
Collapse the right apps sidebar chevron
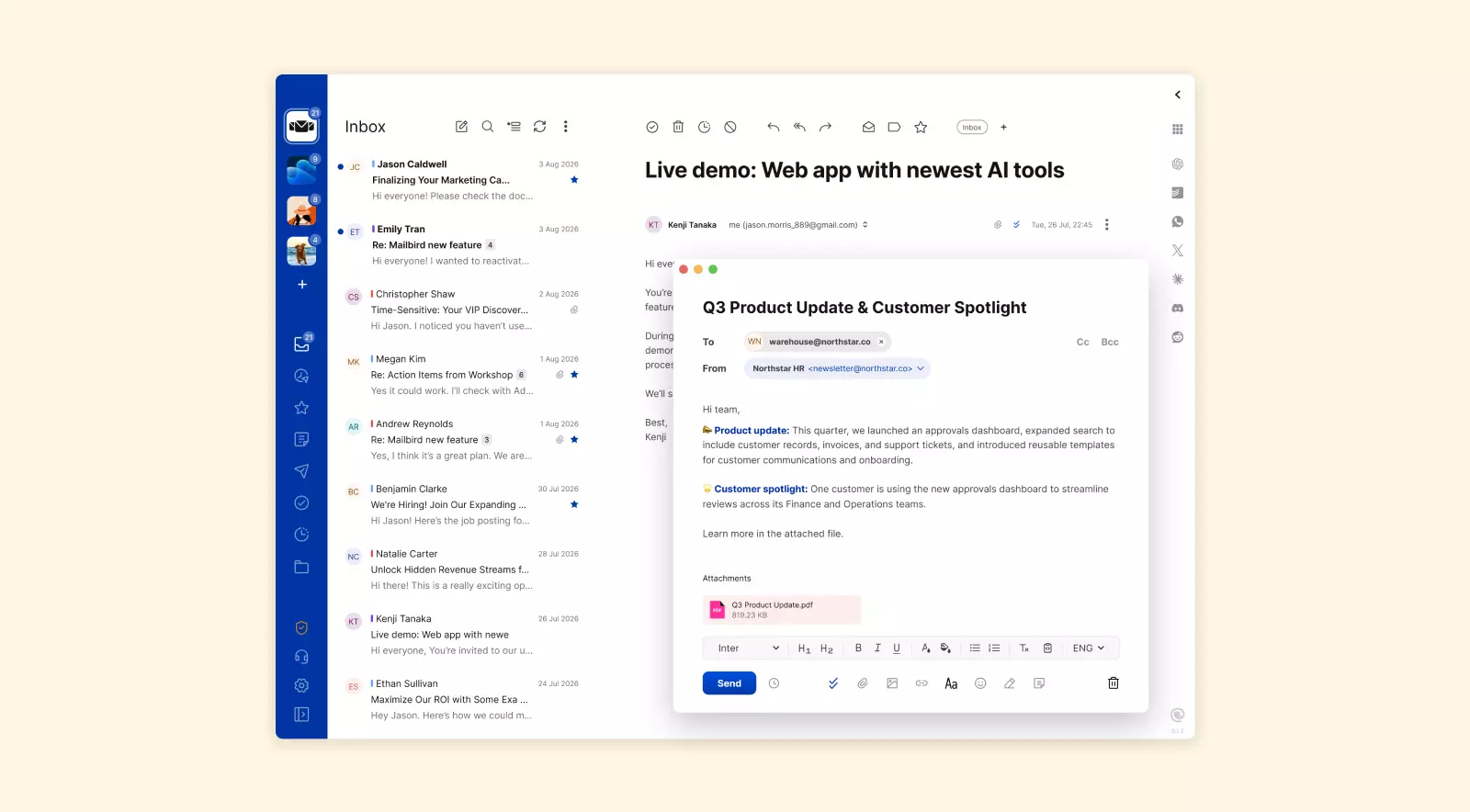1178,95
